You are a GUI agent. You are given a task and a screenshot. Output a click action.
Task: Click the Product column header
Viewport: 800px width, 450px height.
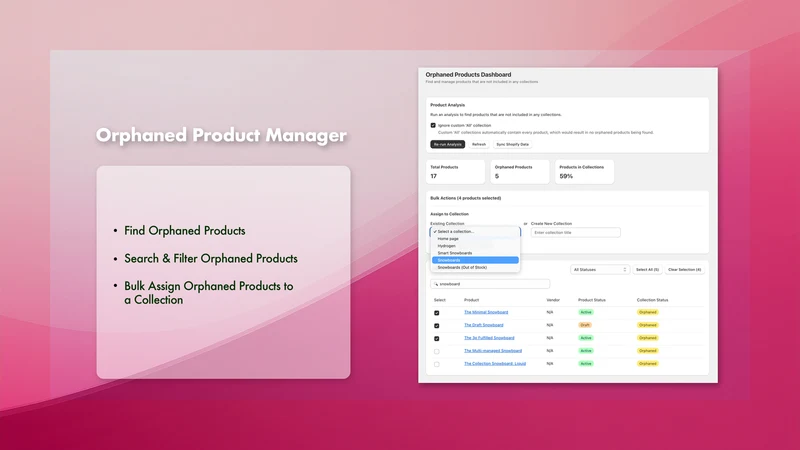click(471, 300)
